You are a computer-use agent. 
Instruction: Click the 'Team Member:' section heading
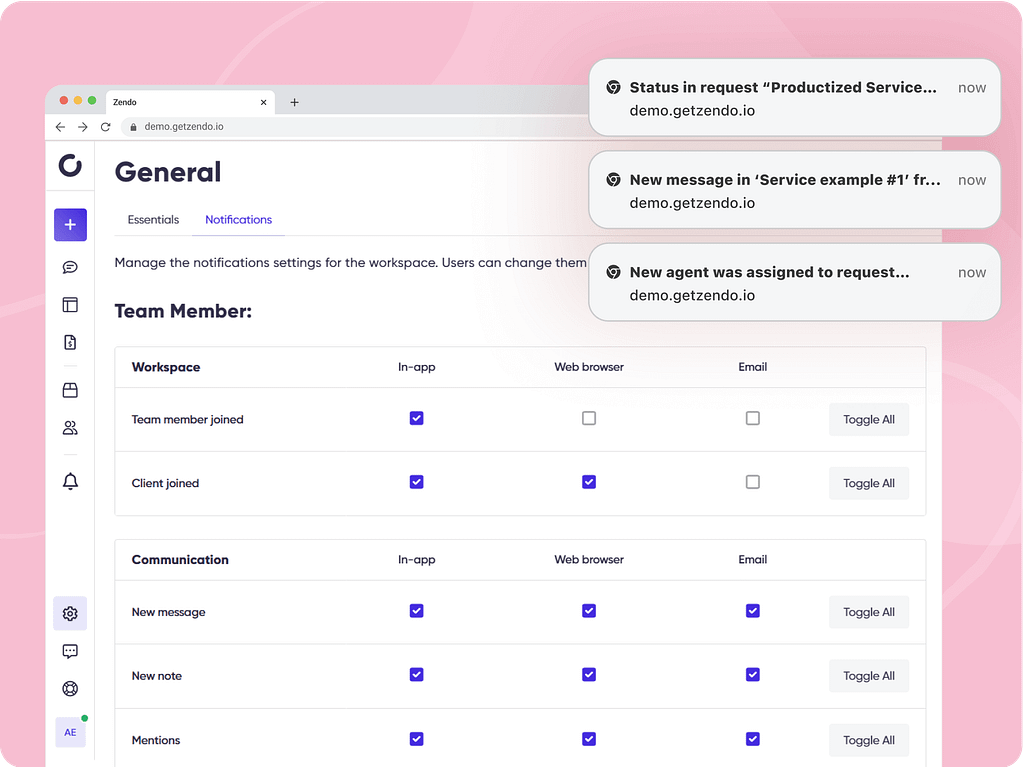(x=183, y=311)
